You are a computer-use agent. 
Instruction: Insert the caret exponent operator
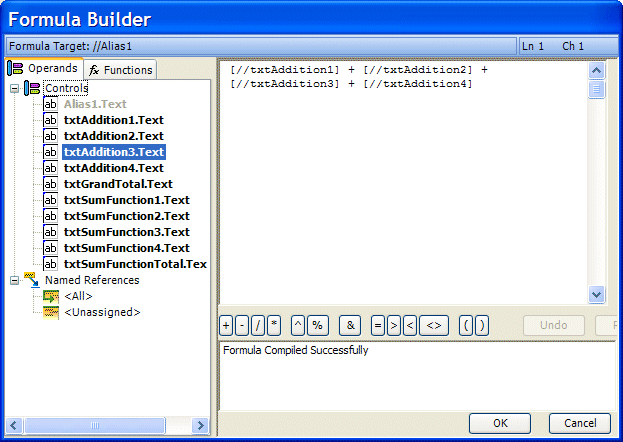click(x=298, y=325)
